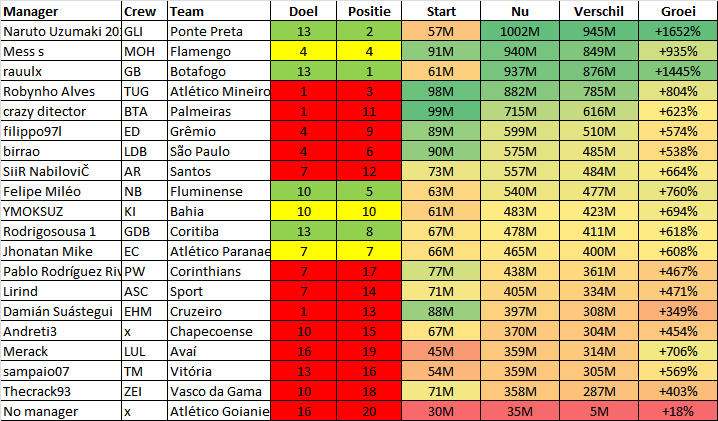Image resolution: width=718 pixels, height=421 pixels.
Task: Select the Verschil column header
Action: click(x=598, y=11)
